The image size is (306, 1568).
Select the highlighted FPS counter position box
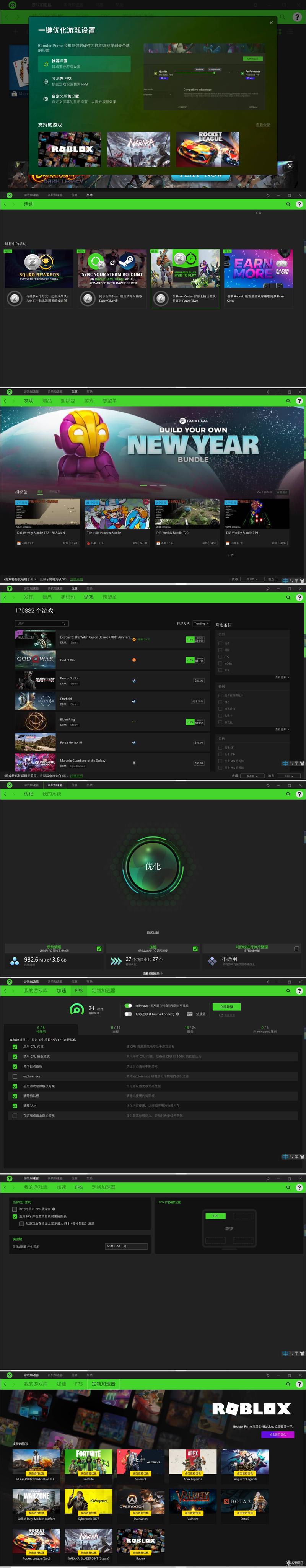(x=215, y=1215)
